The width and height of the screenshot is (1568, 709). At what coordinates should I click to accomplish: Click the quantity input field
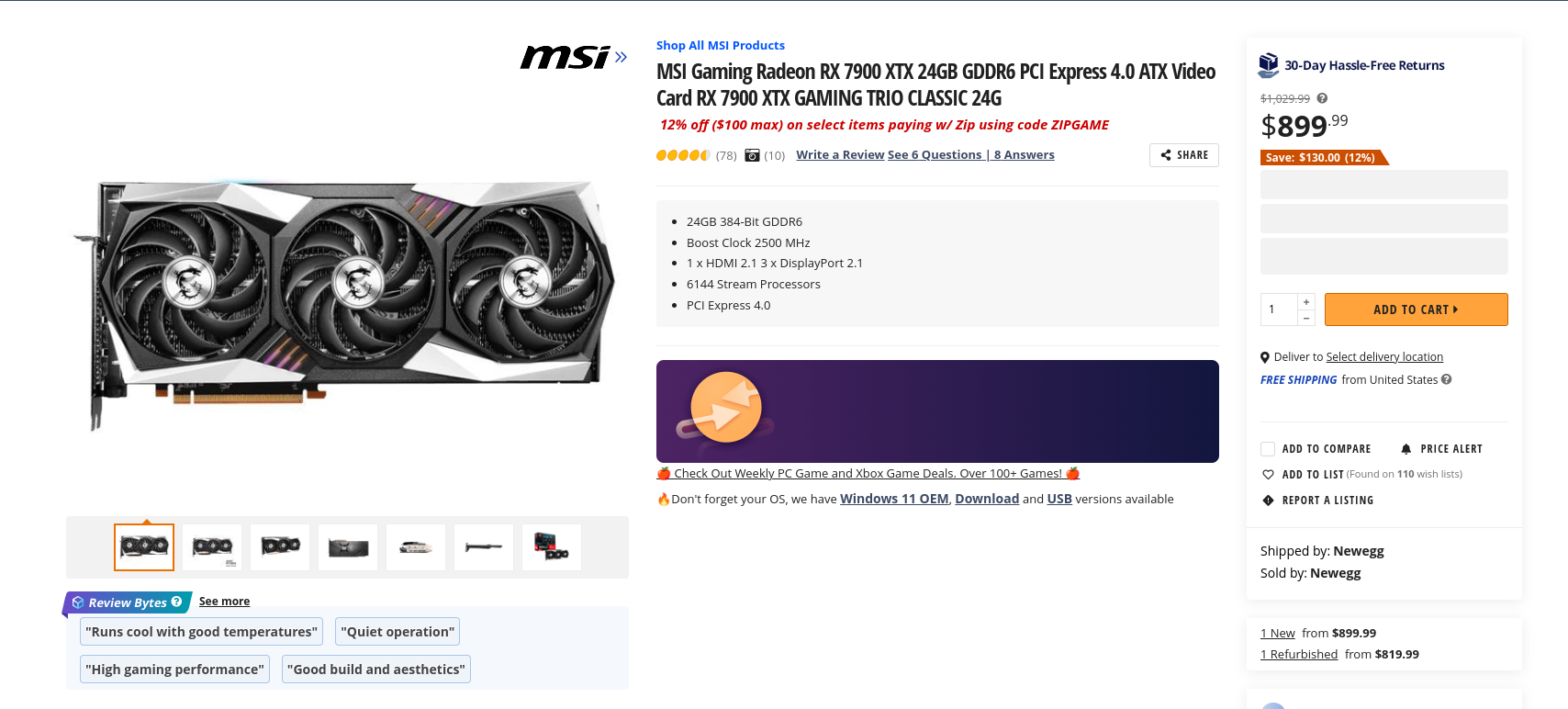1279,309
